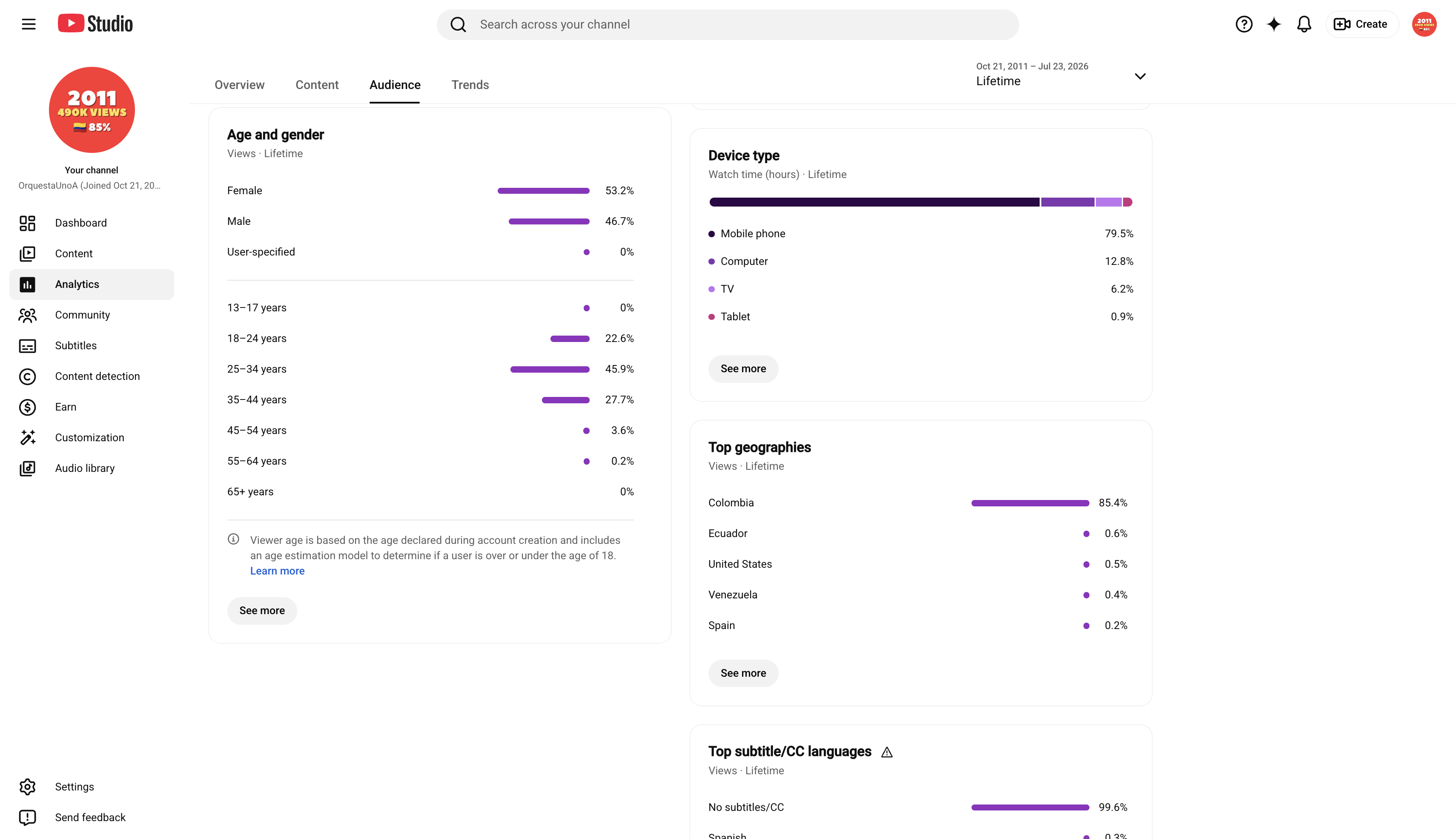Click the Mobile phone segment of device bar
This screenshot has width=1456, height=839.
[x=874, y=202]
